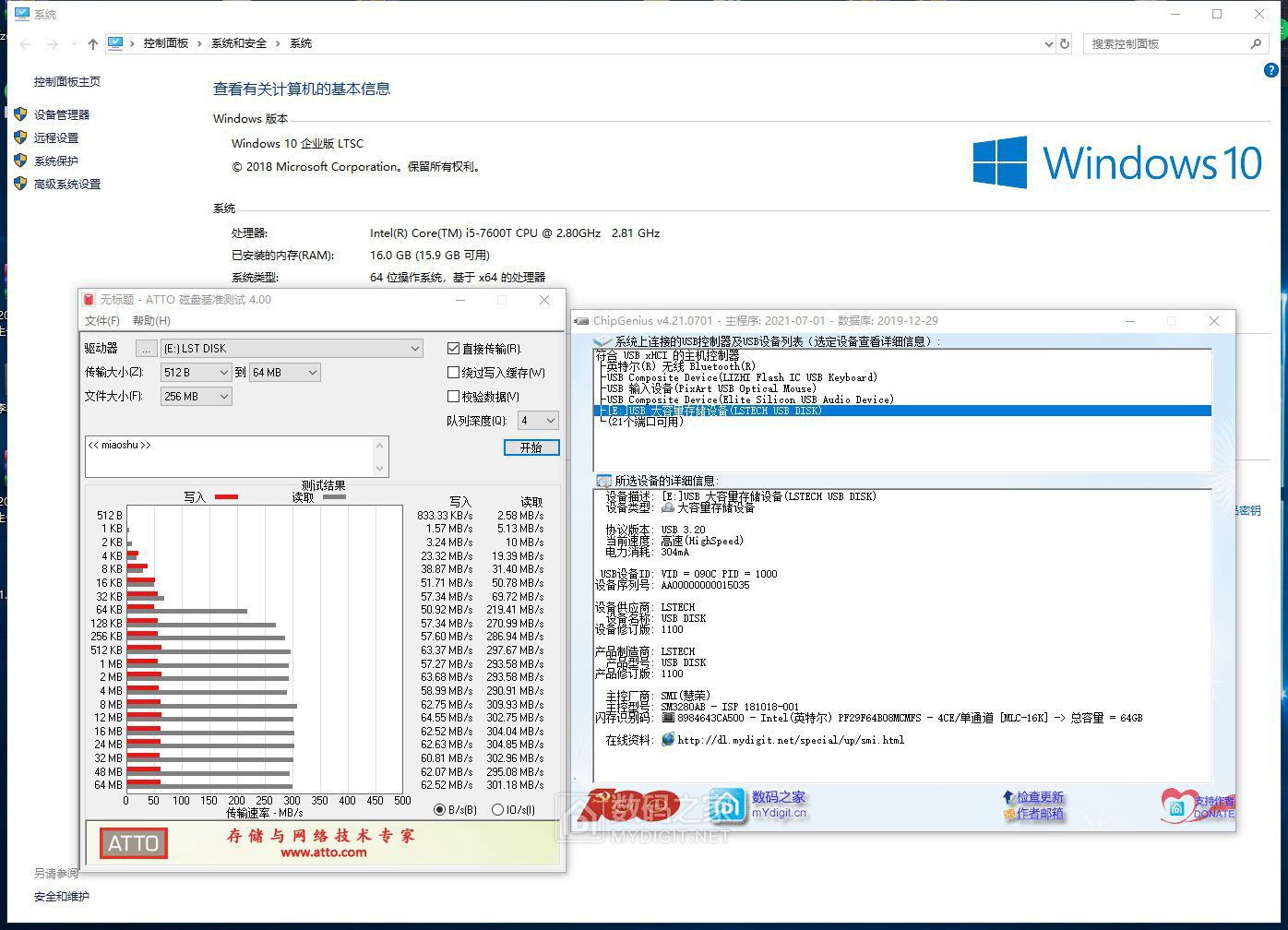
Task: Expand the chevron after 系统和安全 in breadcrumb
Action: click(x=279, y=43)
